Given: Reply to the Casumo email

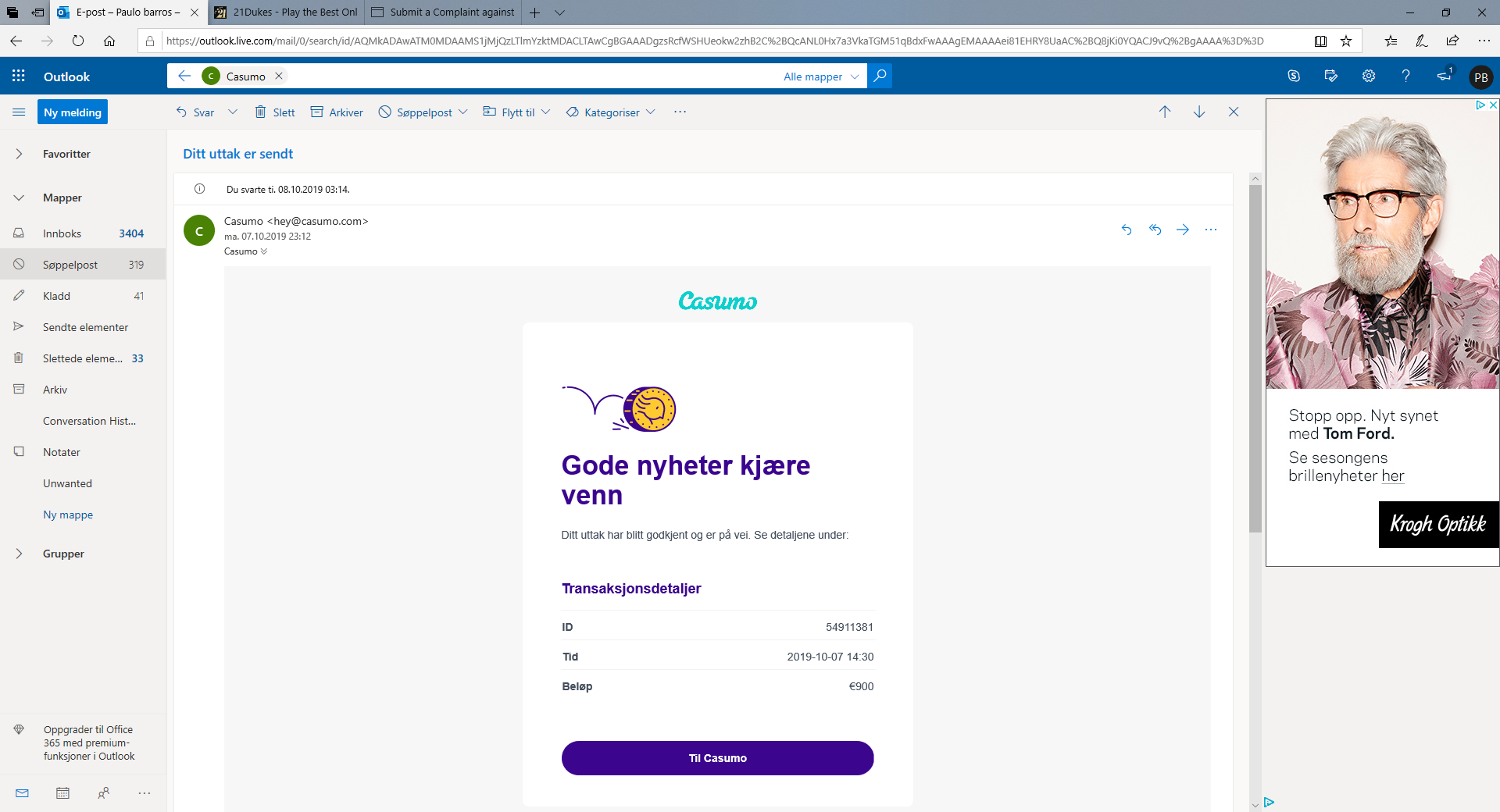Looking at the screenshot, I should 1127,230.
